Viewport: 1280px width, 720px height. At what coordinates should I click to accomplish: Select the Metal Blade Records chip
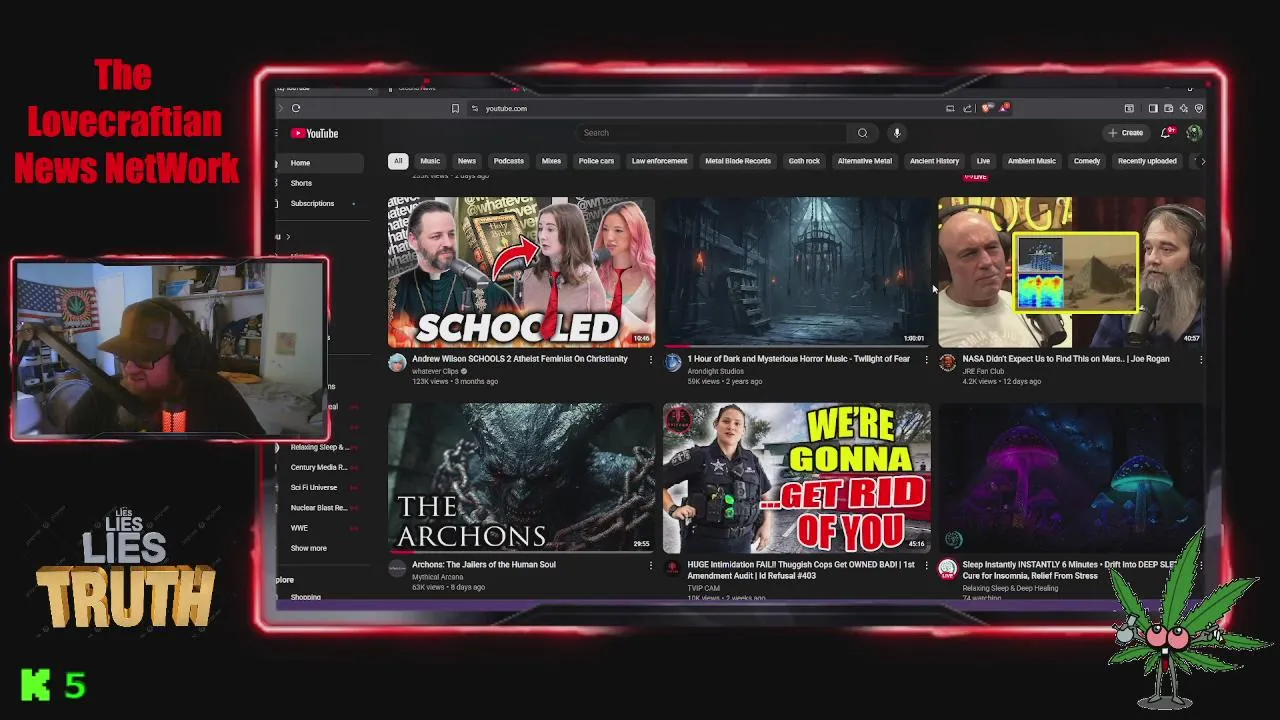pyautogui.click(x=738, y=161)
